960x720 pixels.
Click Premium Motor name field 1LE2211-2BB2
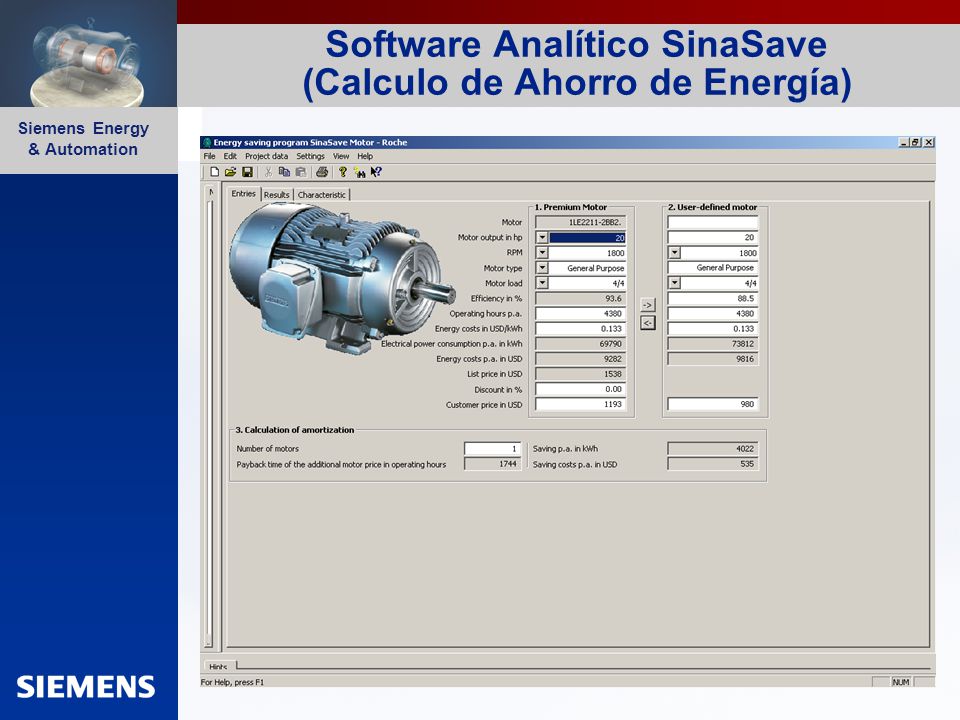click(581, 222)
